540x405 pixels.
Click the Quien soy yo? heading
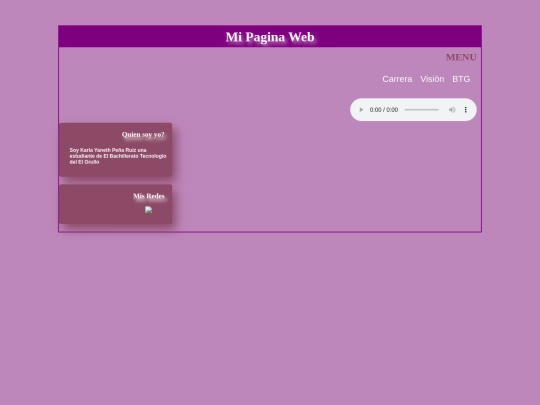pyautogui.click(x=143, y=134)
